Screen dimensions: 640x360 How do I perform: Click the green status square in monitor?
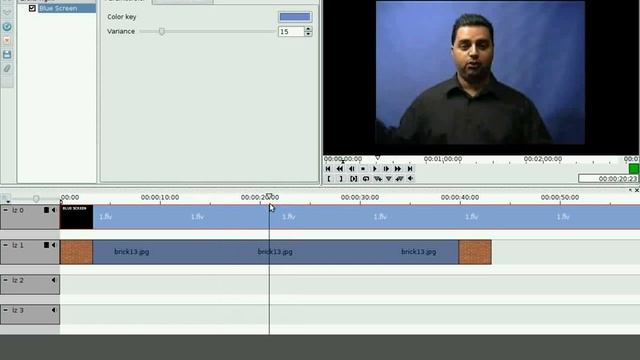(x=633, y=169)
